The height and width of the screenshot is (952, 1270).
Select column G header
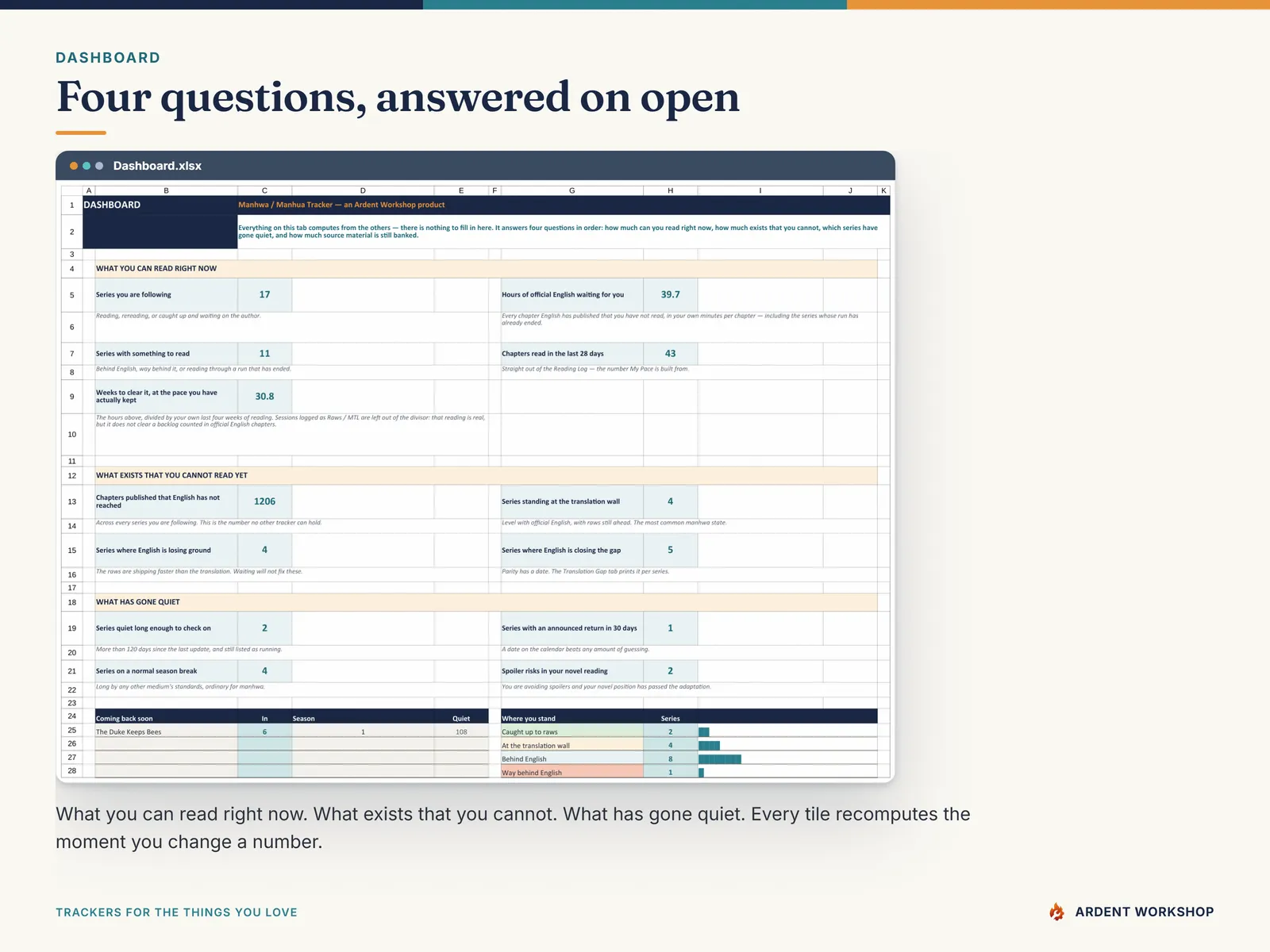tap(571, 190)
